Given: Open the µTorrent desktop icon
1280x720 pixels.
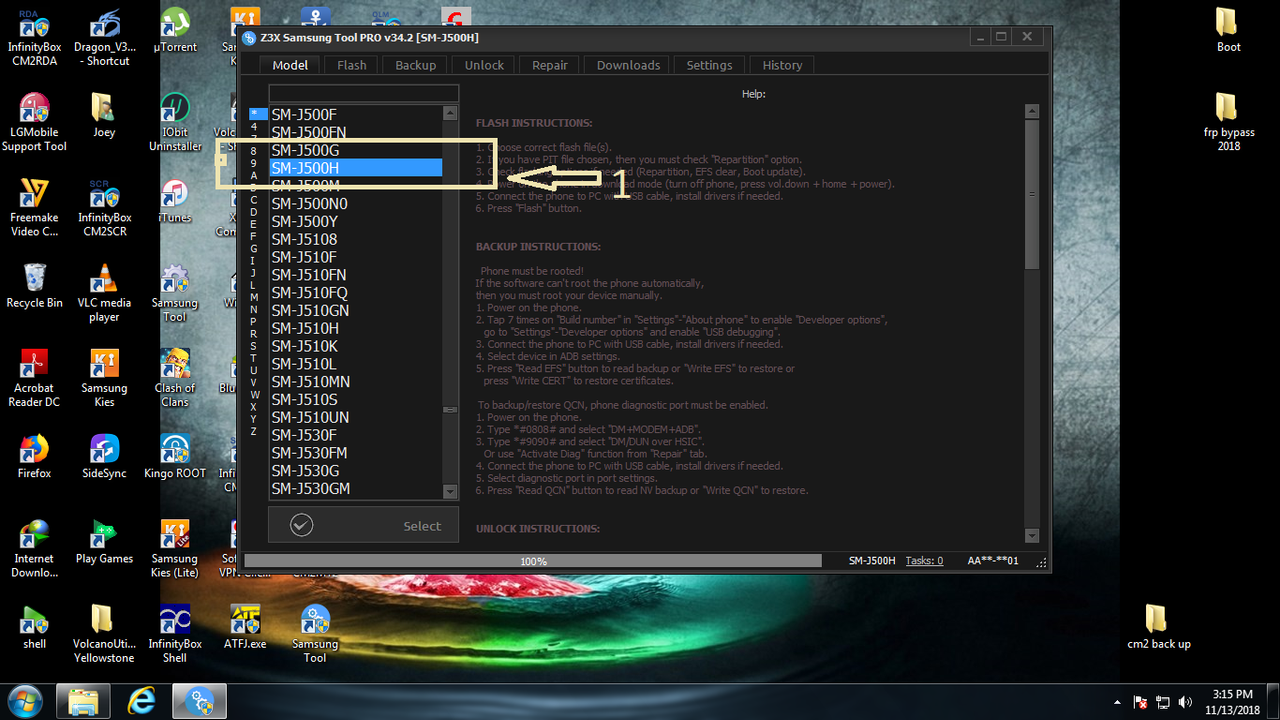Looking at the screenshot, I should click(175, 31).
